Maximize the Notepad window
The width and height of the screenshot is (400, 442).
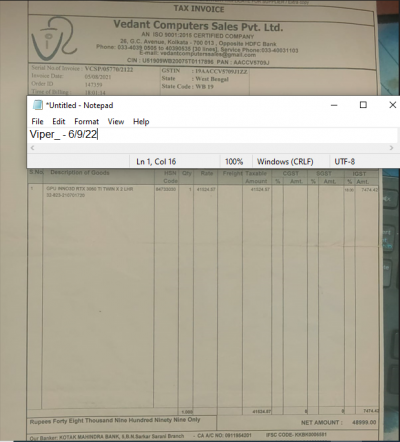coord(363,105)
